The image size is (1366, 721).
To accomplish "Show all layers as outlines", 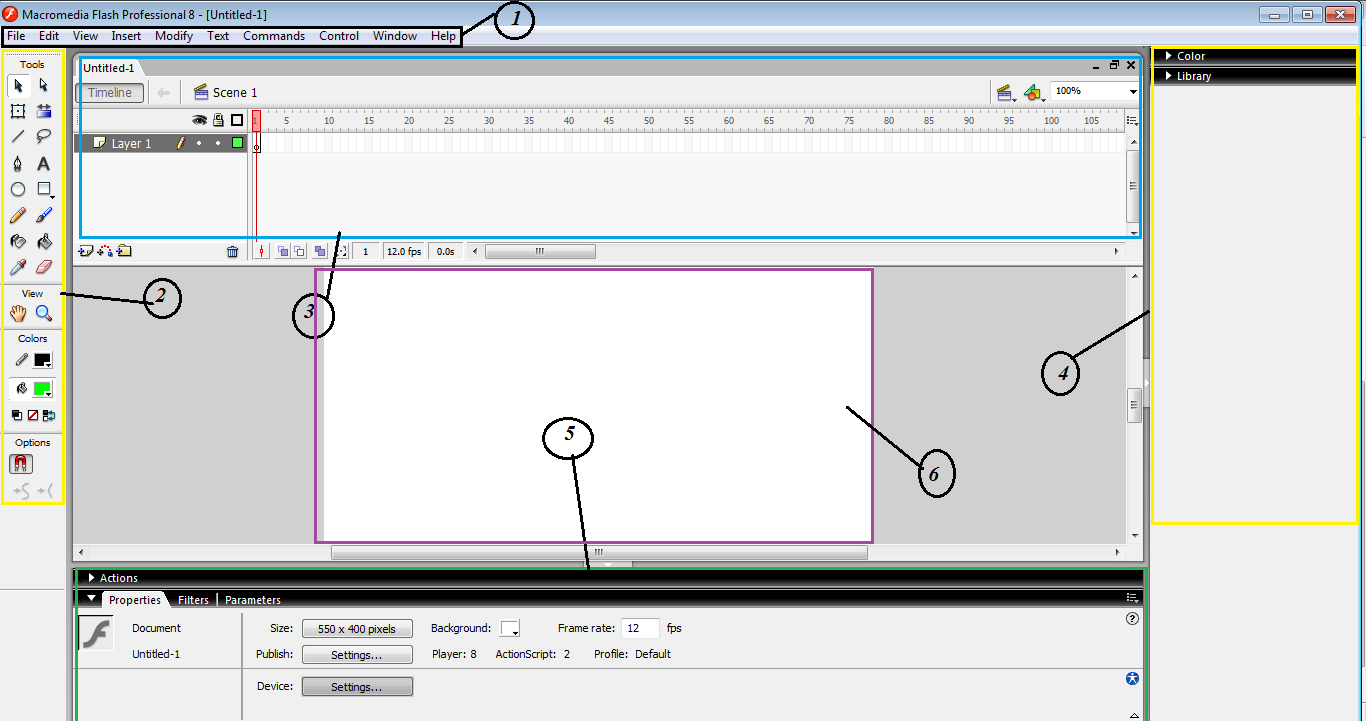I will [237, 120].
